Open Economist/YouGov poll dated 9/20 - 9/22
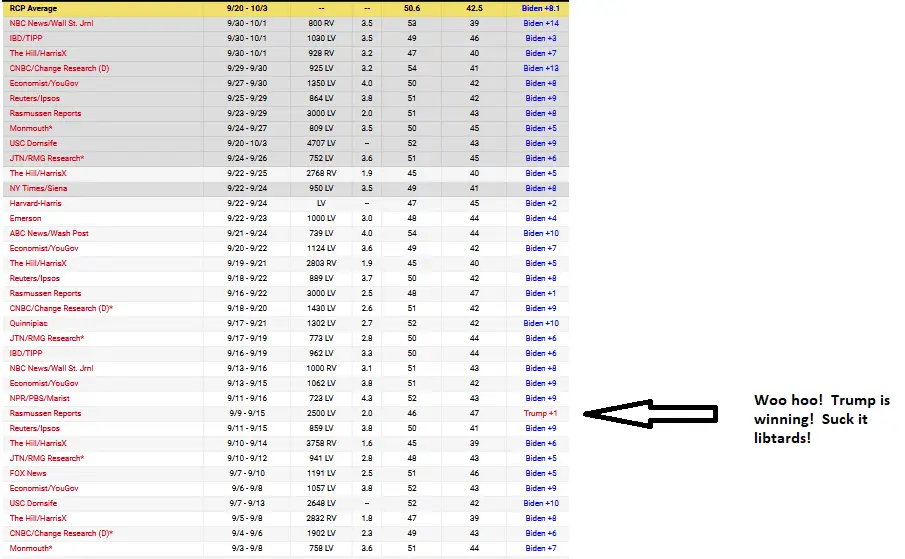Image resolution: width=905 pixels, height=559 pixels. click(x=44, y=248)
